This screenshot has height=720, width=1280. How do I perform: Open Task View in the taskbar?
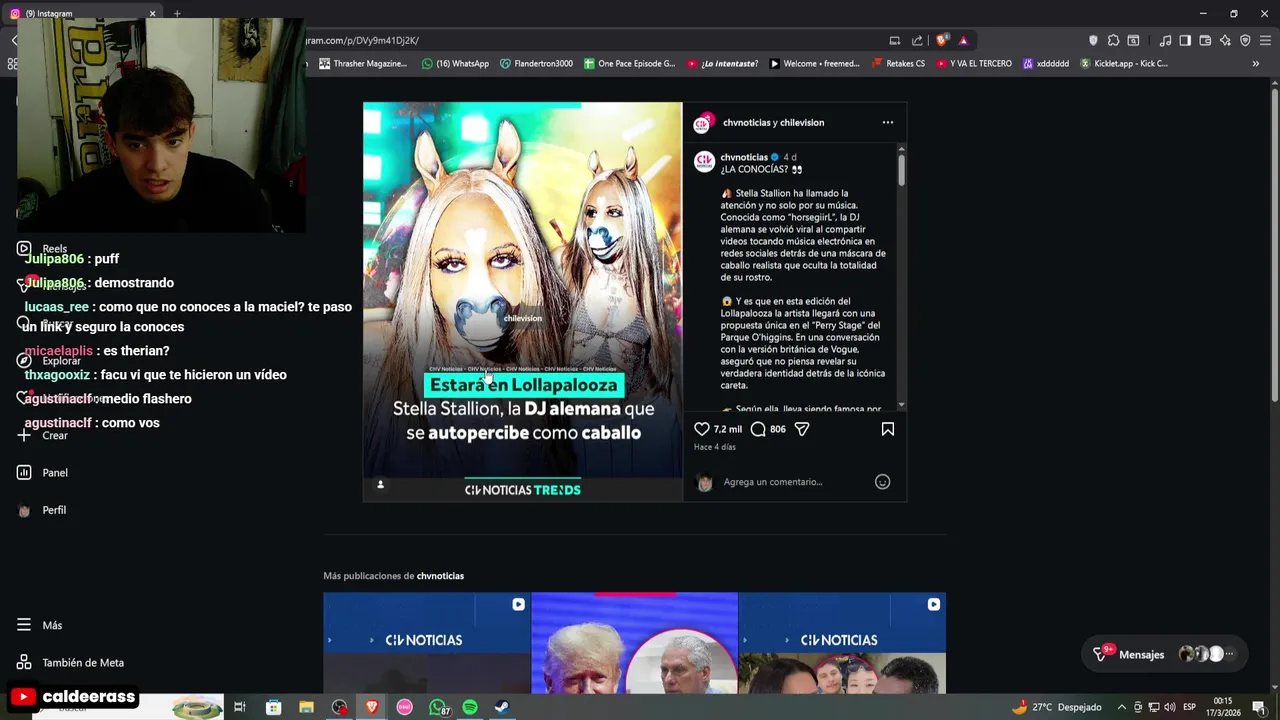point(240,707)
